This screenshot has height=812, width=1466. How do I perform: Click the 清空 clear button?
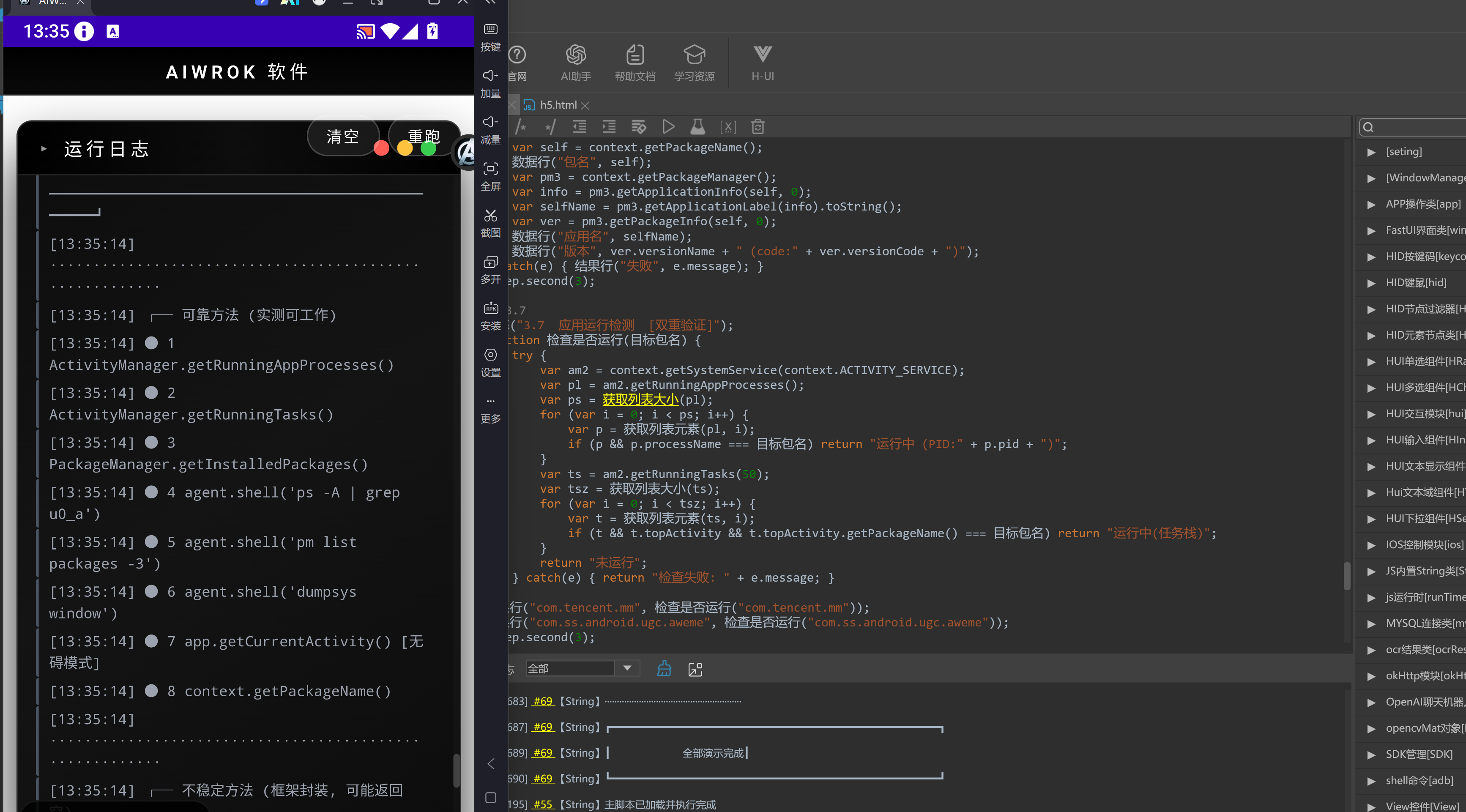point(342,137)
